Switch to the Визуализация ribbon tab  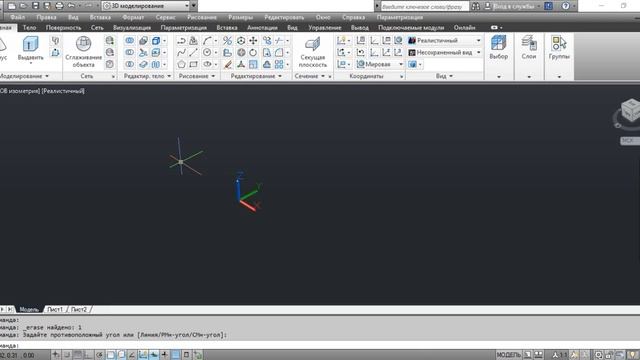point(132,28)
